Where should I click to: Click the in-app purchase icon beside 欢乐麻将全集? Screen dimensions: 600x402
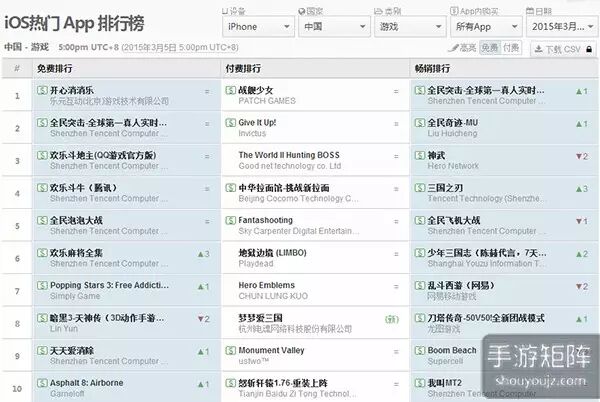point(42,253)
